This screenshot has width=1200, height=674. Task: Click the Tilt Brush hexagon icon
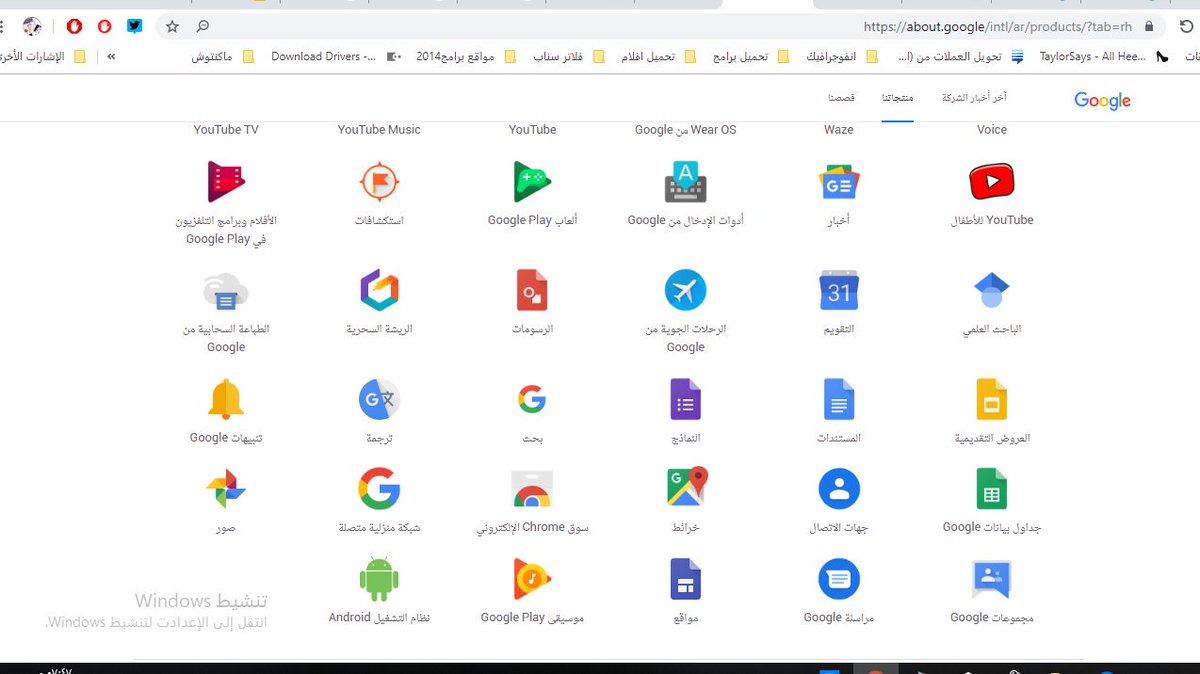379,291
